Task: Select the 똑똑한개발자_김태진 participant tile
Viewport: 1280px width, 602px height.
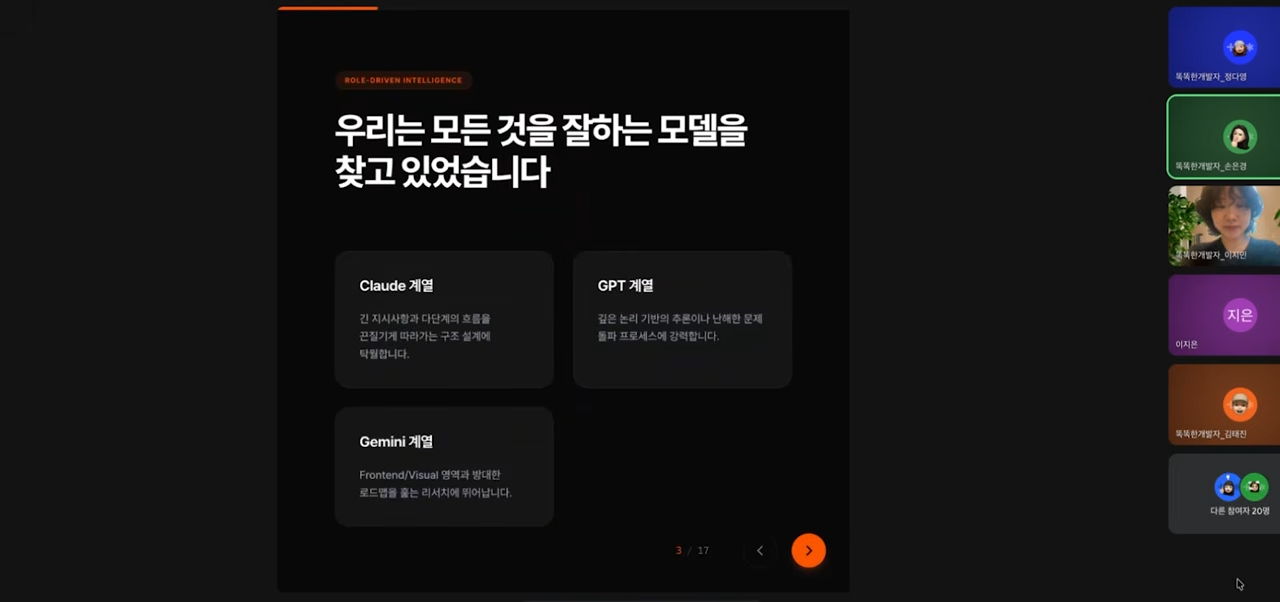Action: [1224, 404]
